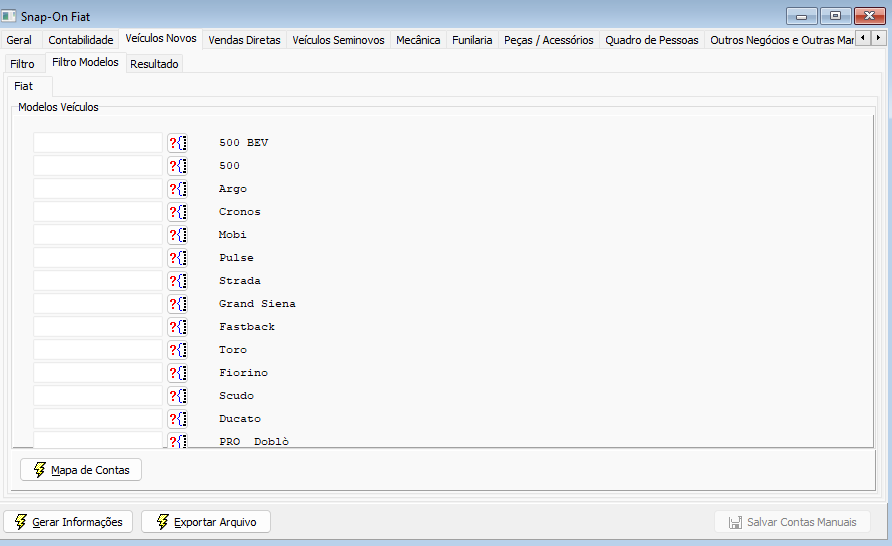Focus the input field for model 500
The height and width of the screenshot is (546, 892).
(x=98, y=166)
